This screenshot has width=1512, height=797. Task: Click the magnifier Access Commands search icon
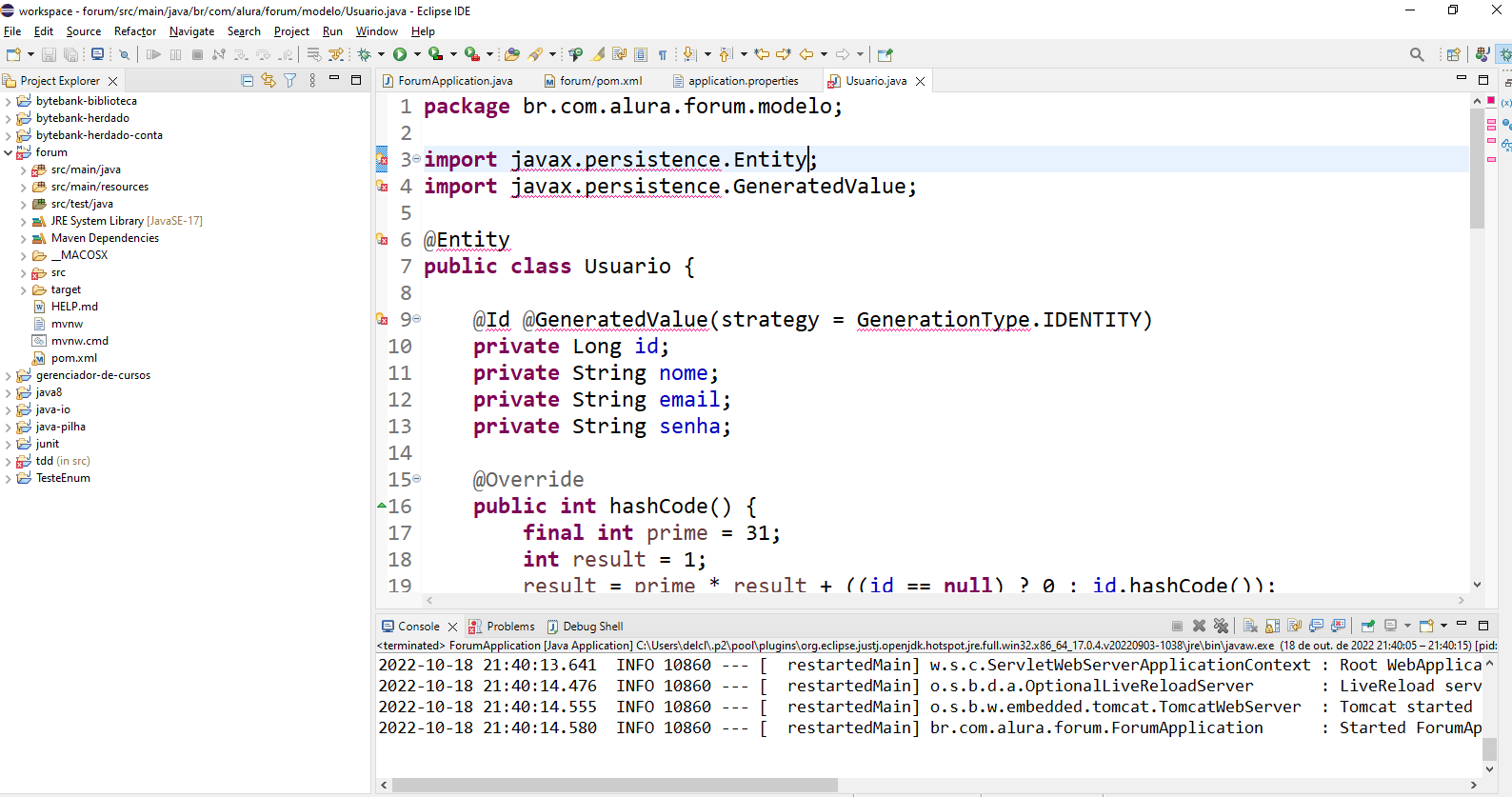(x=1417, y=55)
